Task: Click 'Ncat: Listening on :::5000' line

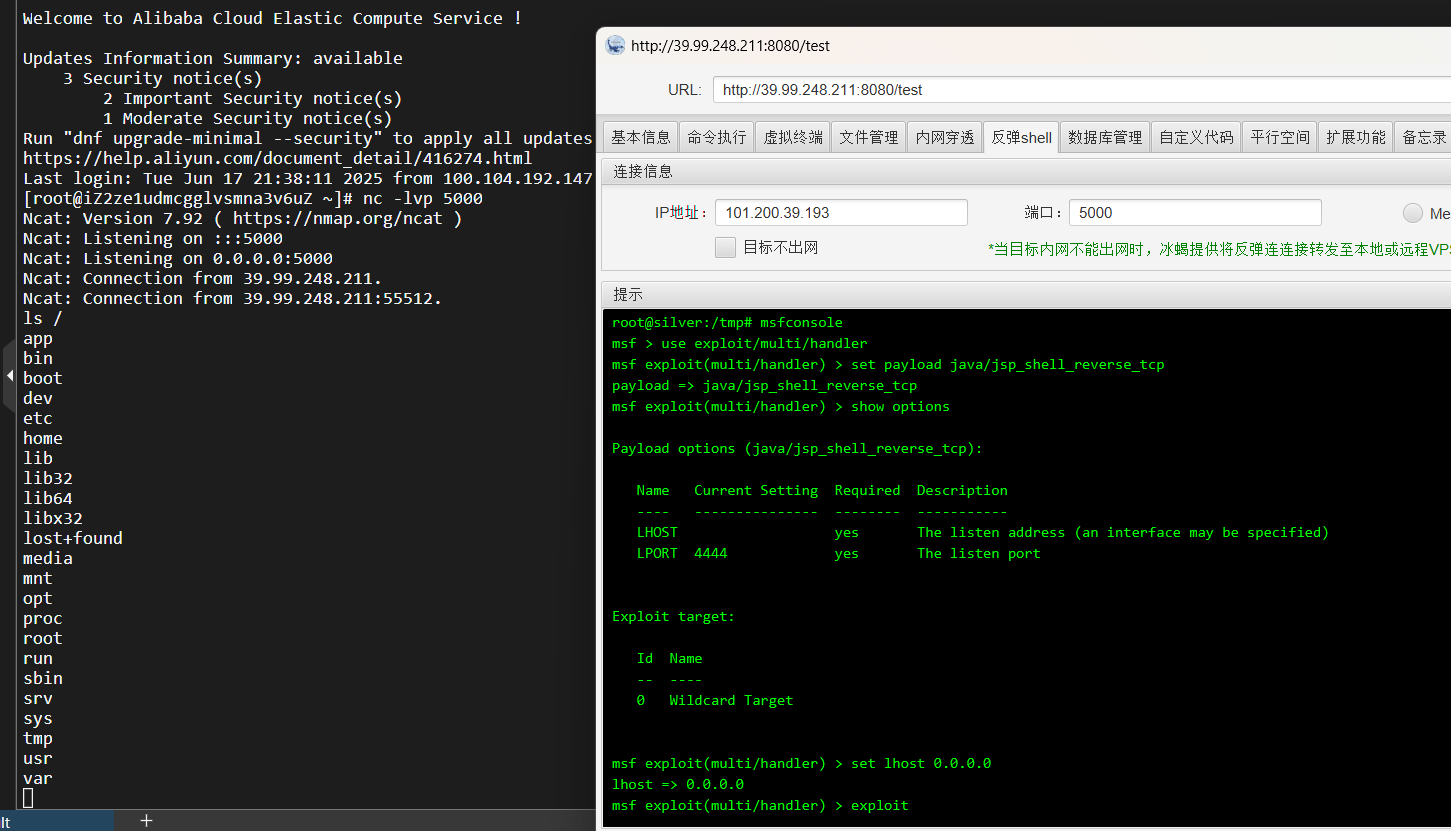Action: click(x=153, y=238)
